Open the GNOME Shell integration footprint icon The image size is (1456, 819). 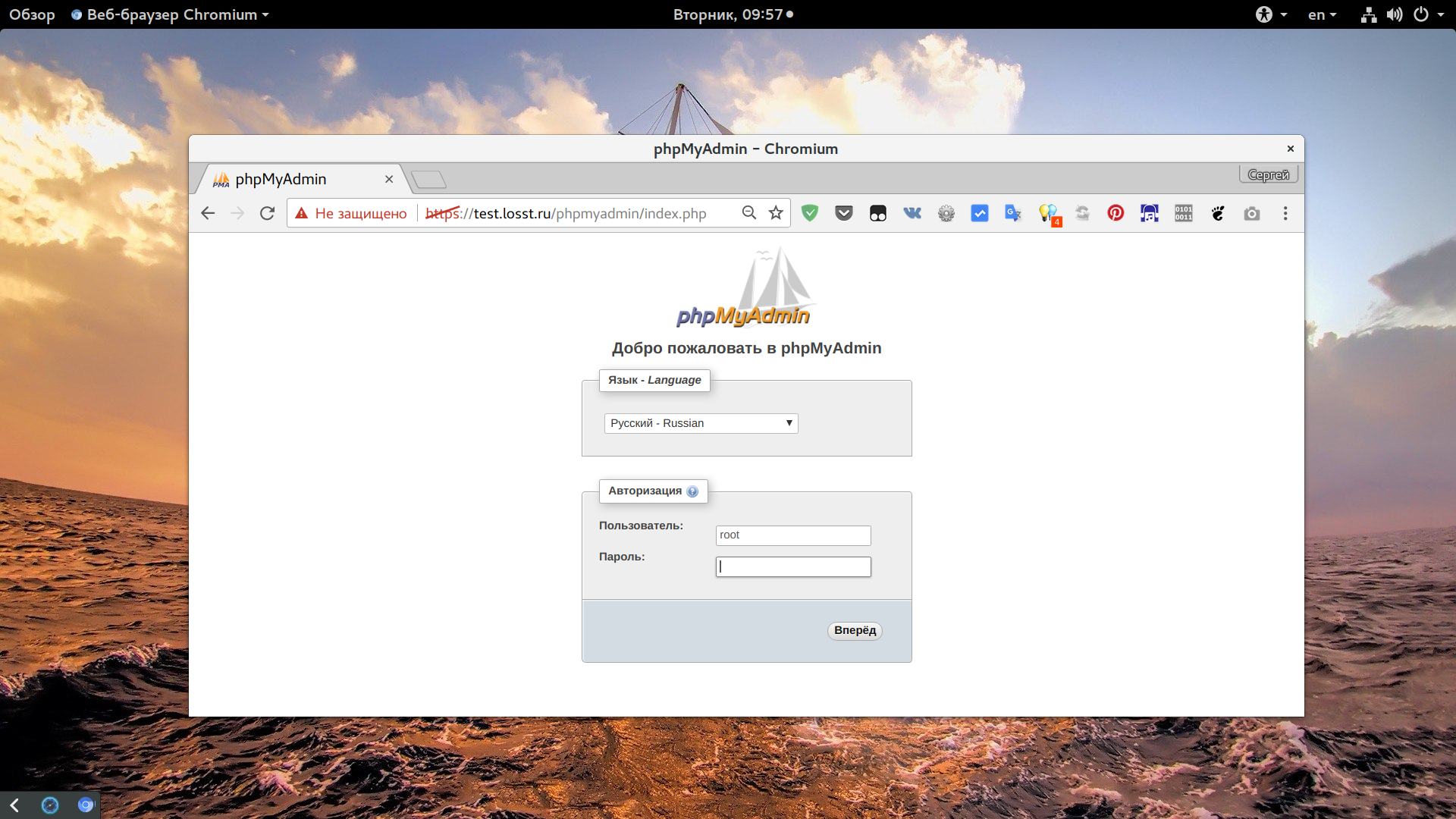tap(1218, 213)
